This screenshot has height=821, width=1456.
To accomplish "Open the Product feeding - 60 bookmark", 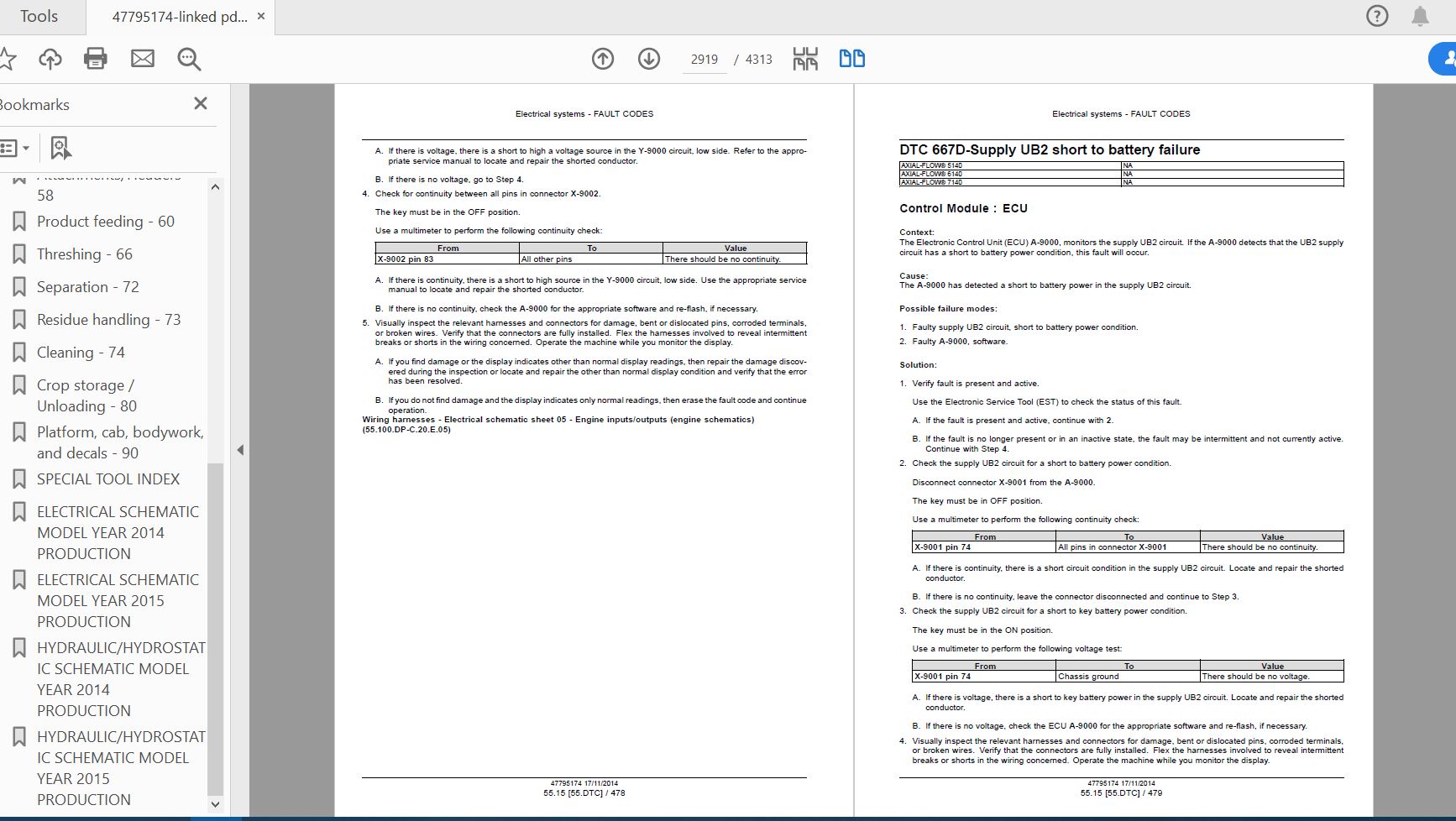I will tap(106, 222).
